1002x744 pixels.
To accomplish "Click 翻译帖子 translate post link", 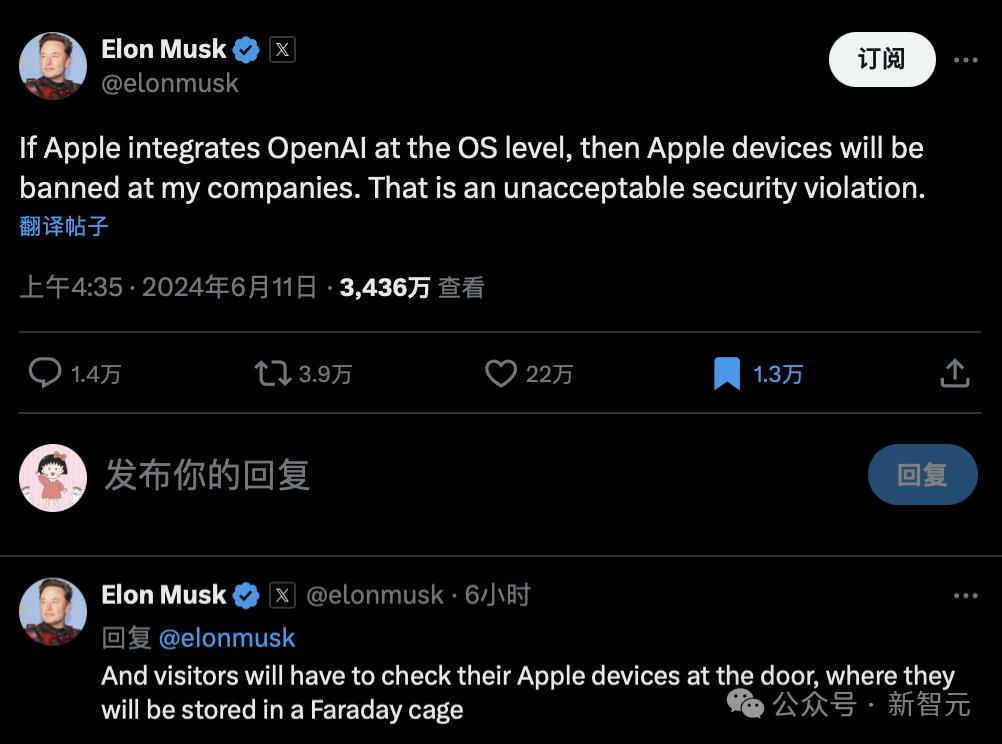I will [x=64, y=226].
